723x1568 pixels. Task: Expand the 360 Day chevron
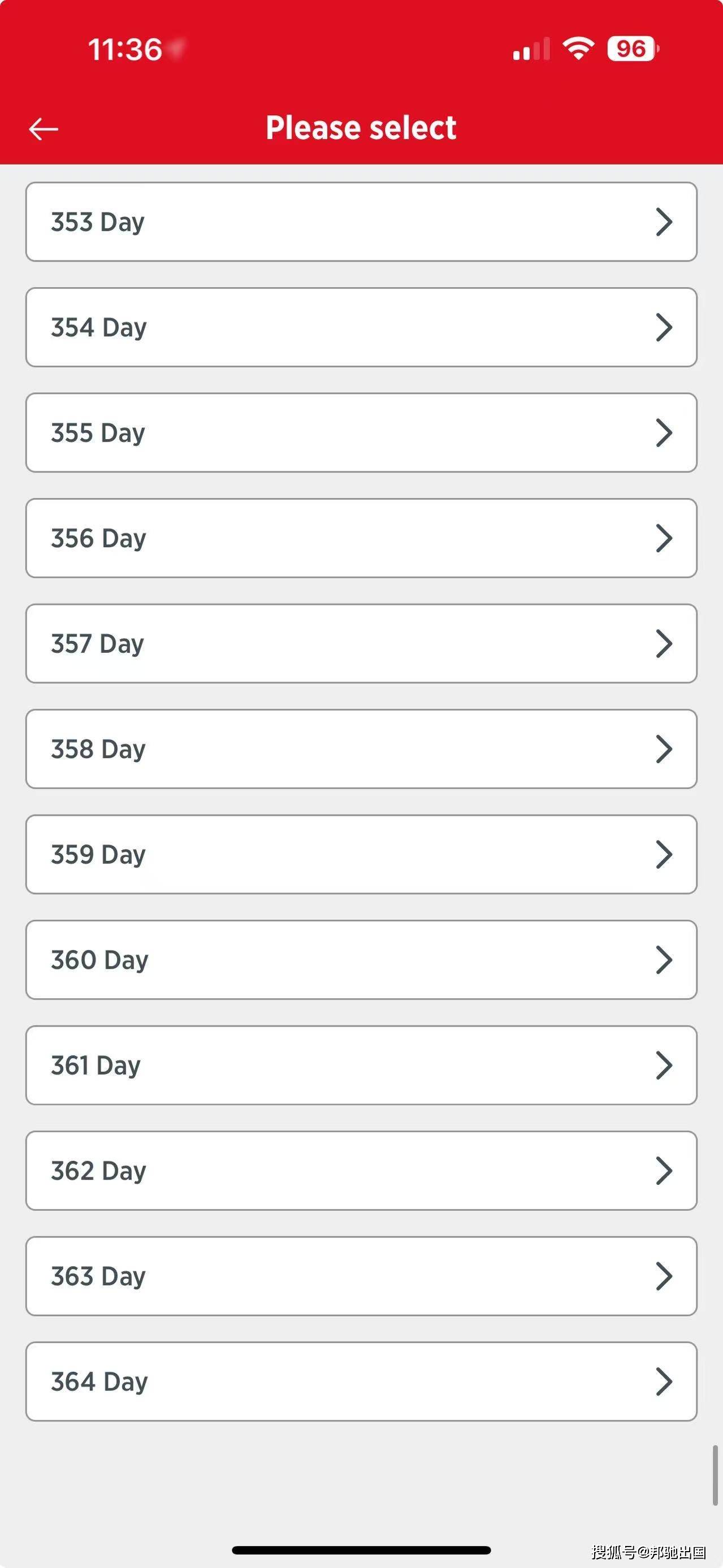[x=664, y=960]
